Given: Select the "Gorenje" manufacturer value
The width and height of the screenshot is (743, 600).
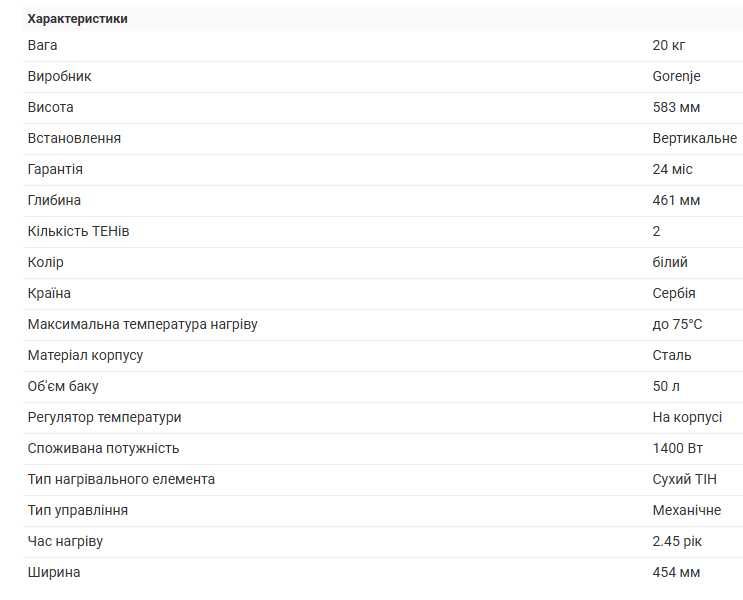Looking at the screenshot, I should tap(676, 76).
